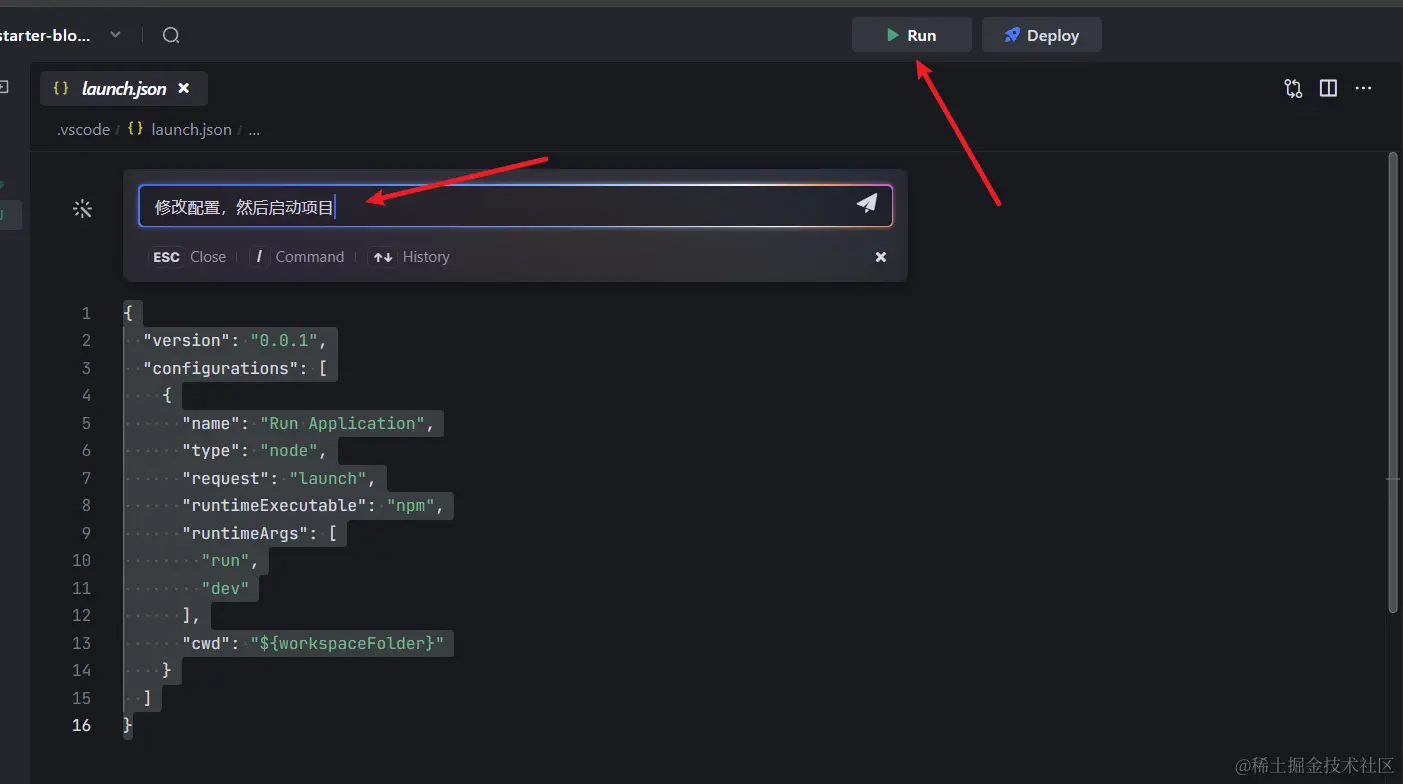Close the launch.json tab
The image size is (1403, 784).
point(184,88)
